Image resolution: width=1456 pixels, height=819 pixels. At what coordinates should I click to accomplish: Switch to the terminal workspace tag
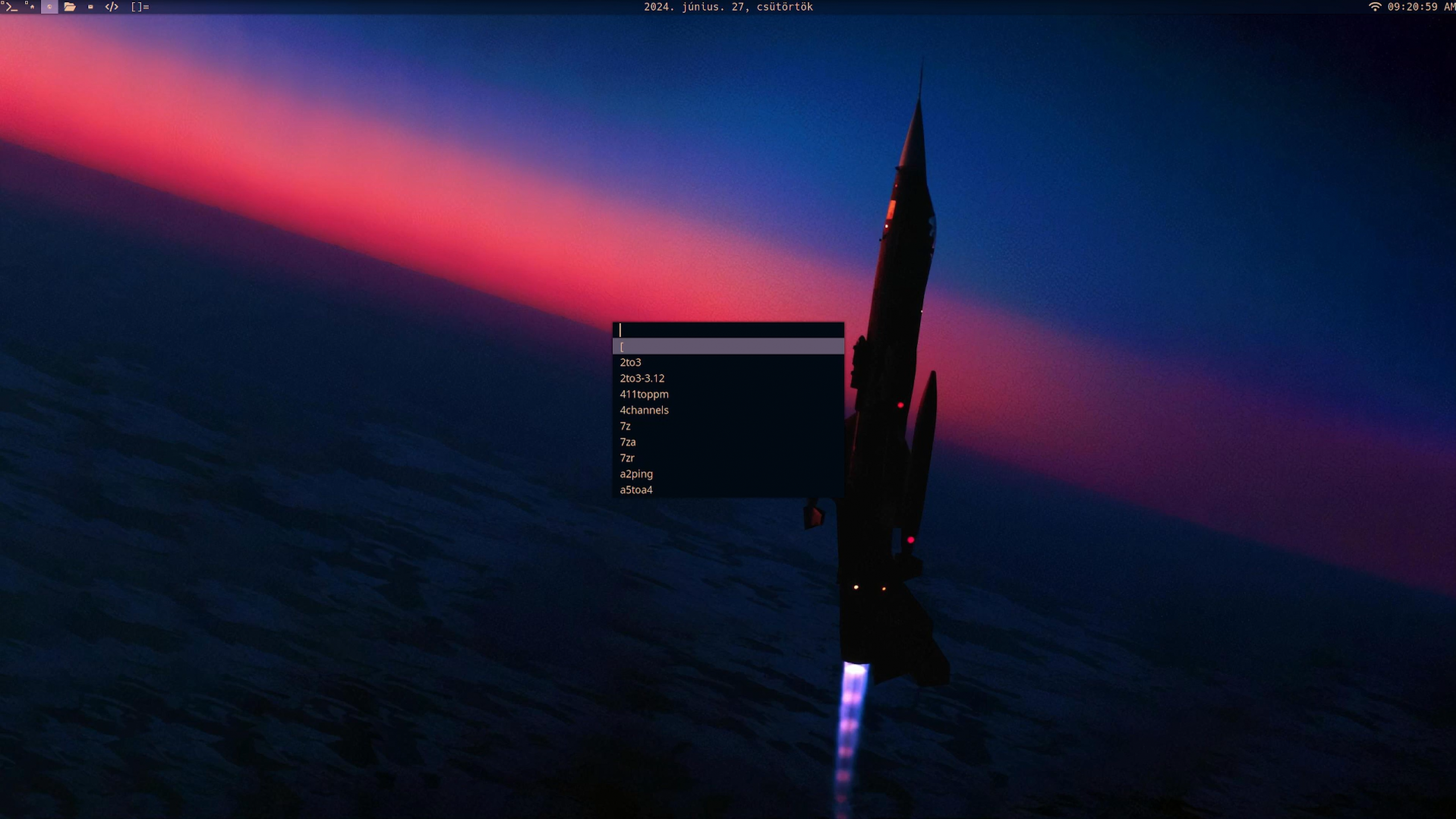click(x=10, y=7)
